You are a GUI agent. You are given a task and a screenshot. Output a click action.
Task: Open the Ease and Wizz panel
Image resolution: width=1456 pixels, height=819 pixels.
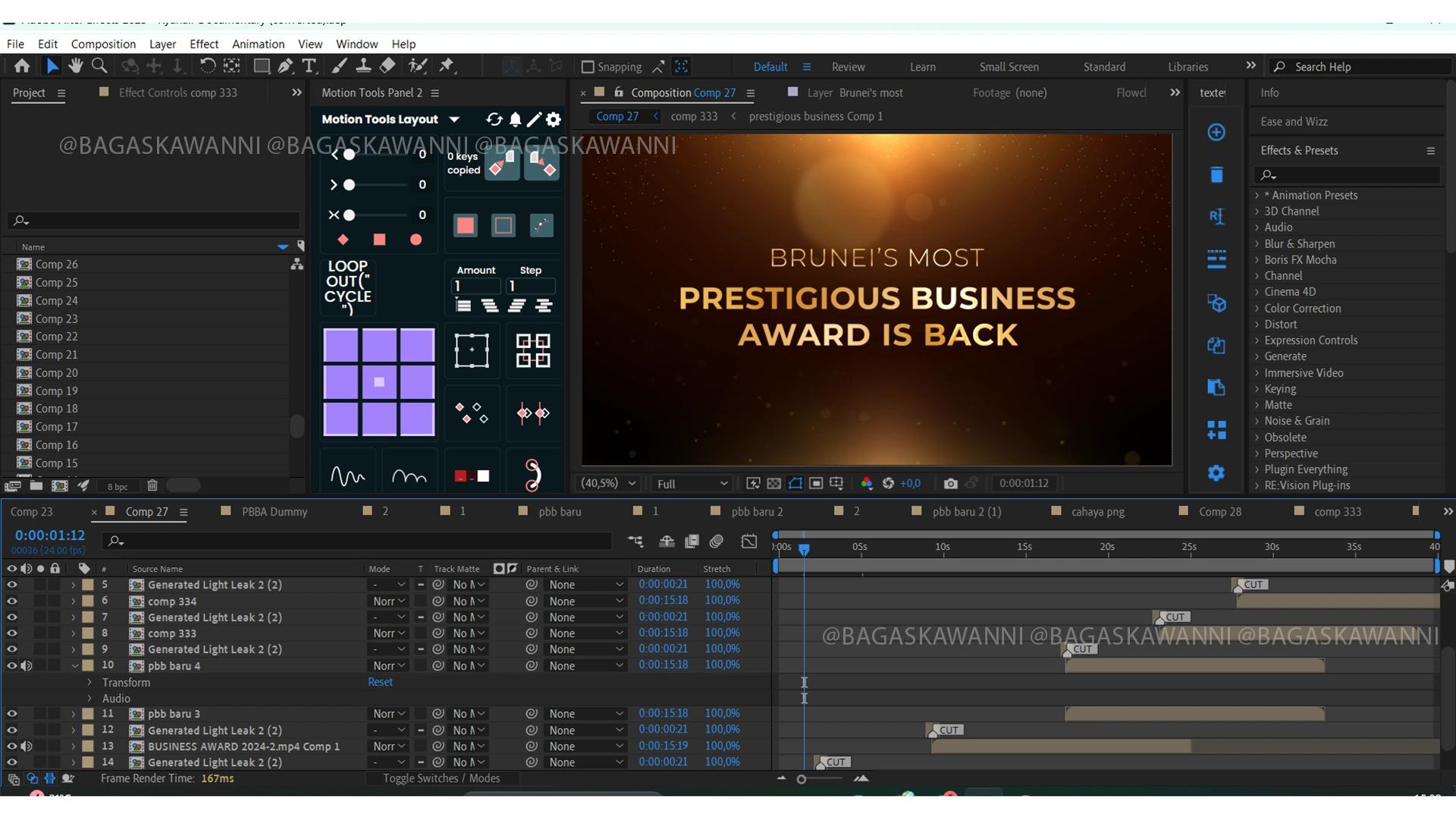point(1294,121)
